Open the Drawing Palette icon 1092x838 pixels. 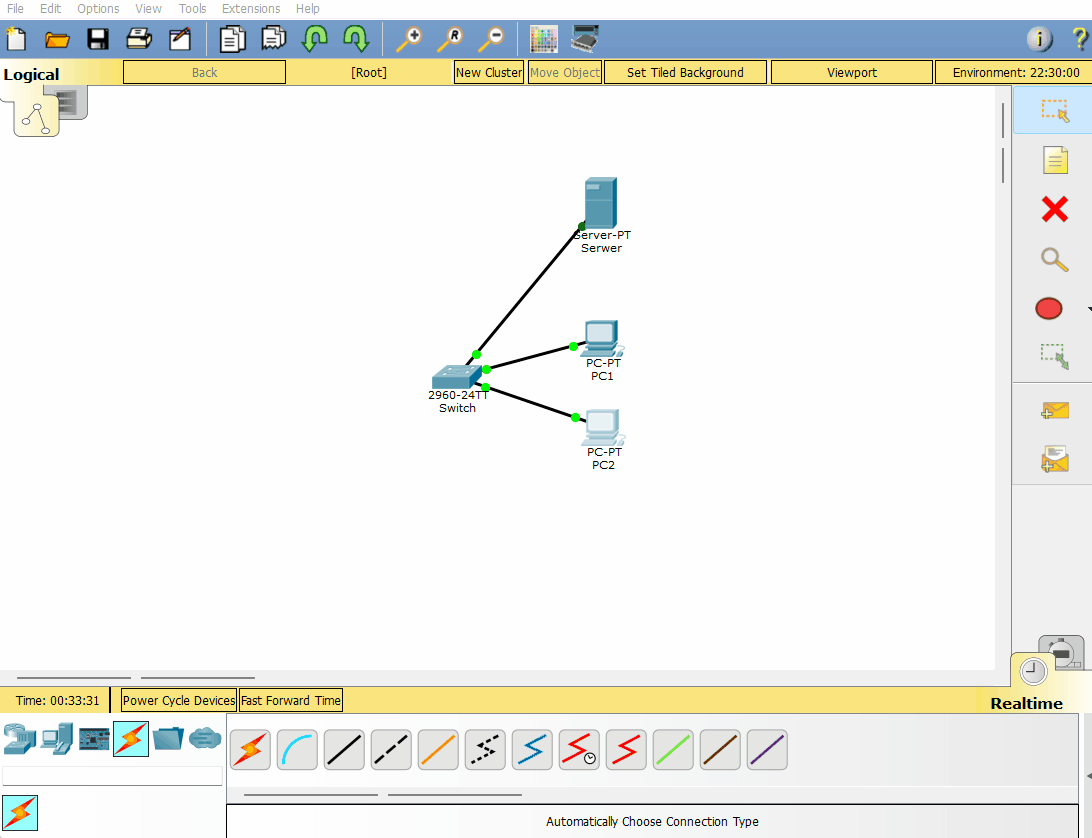tap(543, 40)
